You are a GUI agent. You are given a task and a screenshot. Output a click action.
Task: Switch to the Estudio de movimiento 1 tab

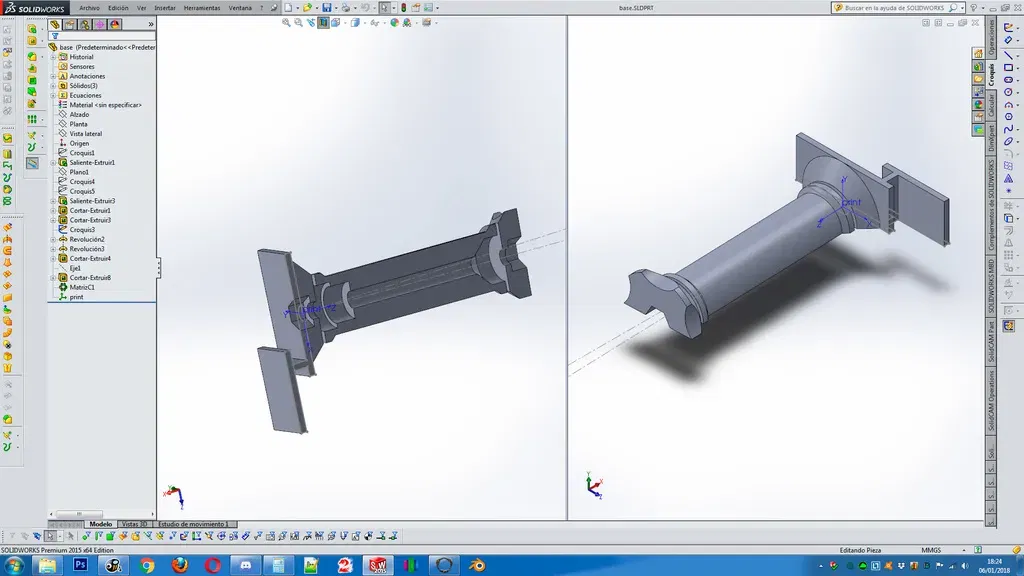coord(193,521)
